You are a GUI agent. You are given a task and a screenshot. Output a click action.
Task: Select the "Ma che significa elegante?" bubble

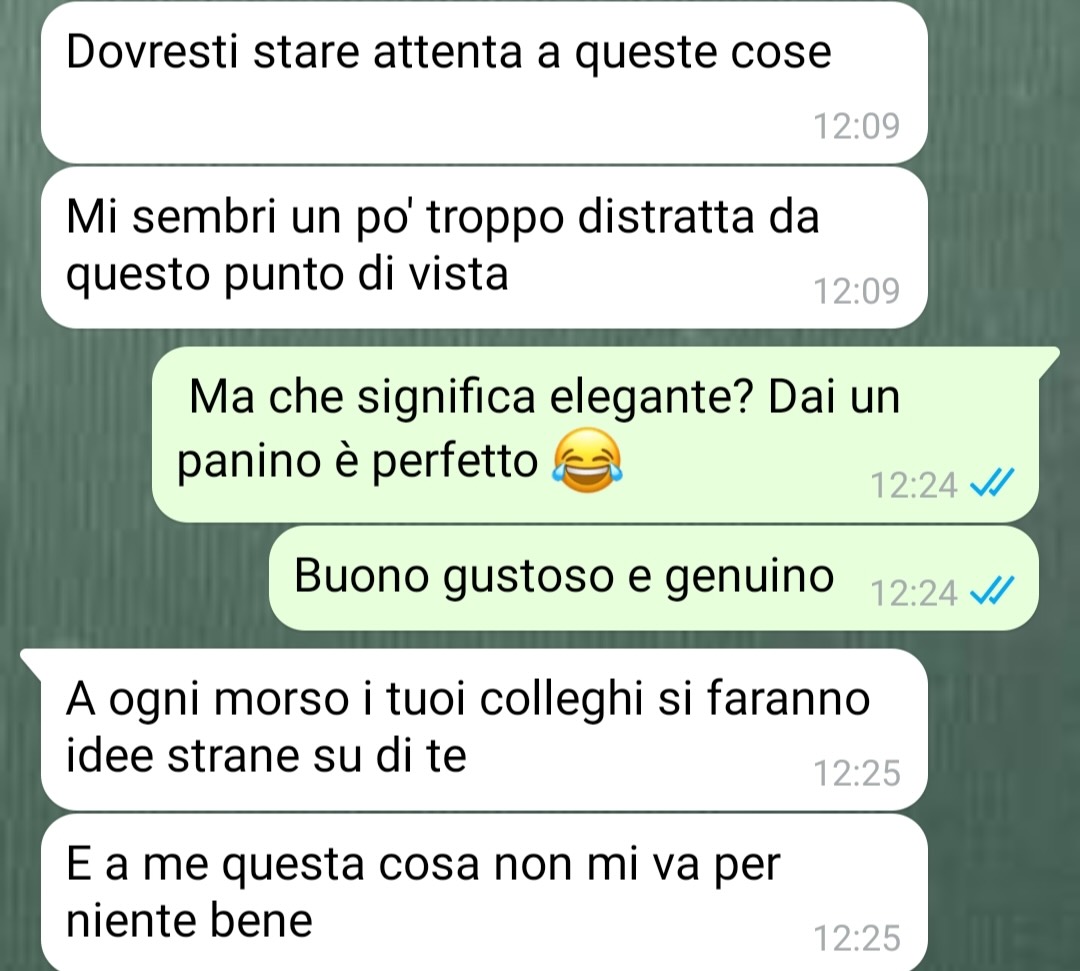click(595, 434)
